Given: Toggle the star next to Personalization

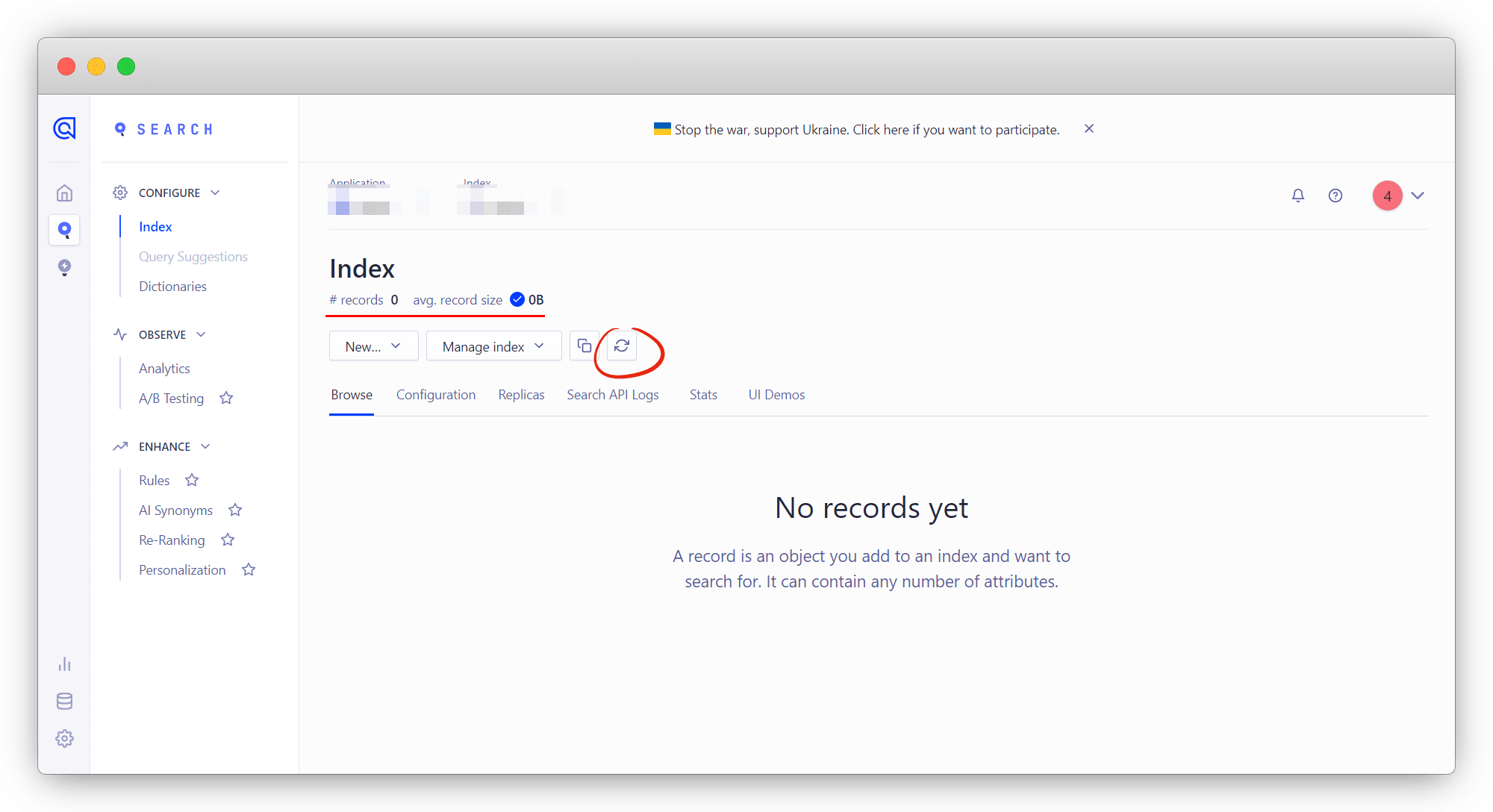Looking at the screenshot, I should 249,570.
